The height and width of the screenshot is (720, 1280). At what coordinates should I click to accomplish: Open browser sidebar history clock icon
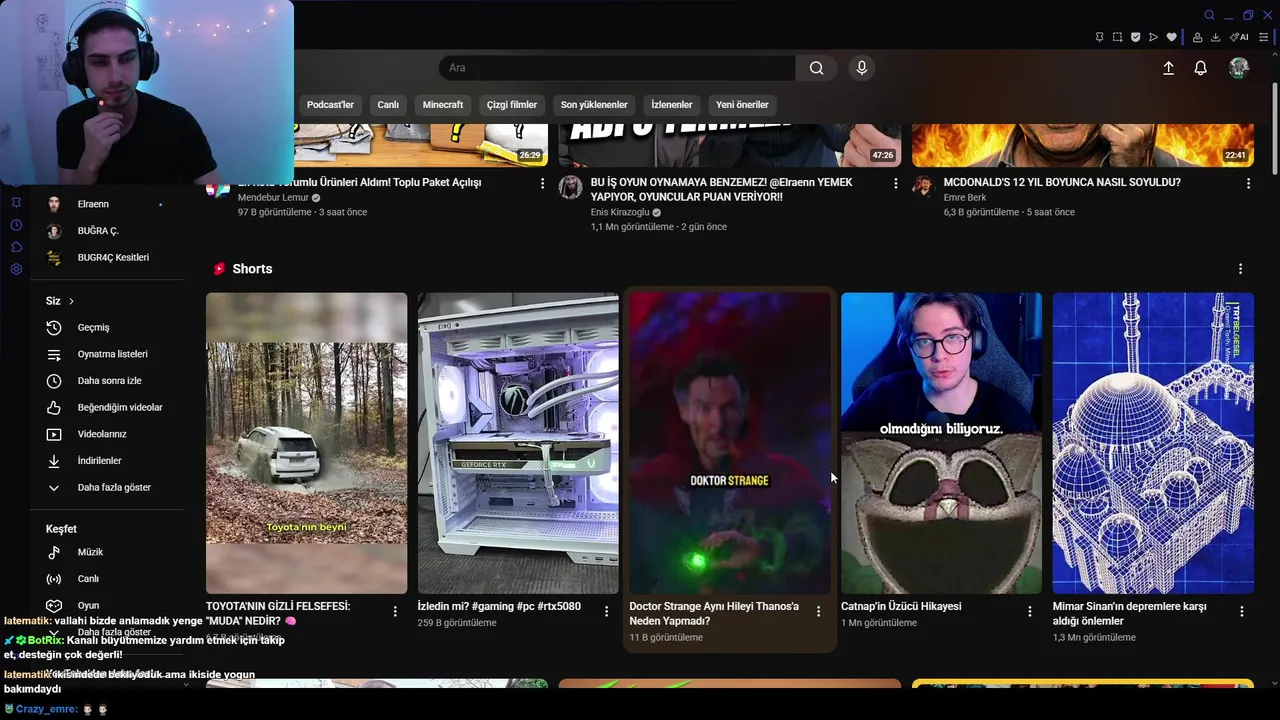pos(16,225)
